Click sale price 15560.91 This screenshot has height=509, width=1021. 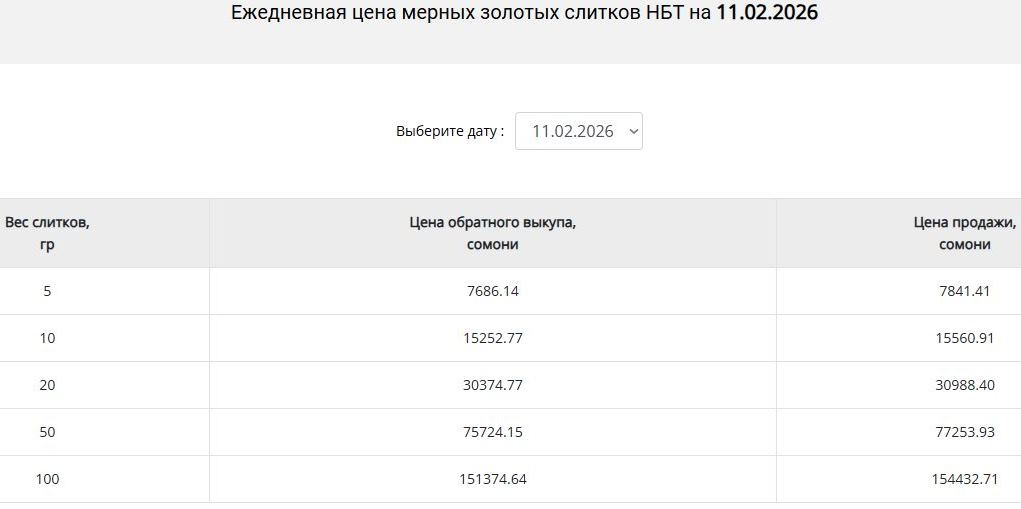964,338
